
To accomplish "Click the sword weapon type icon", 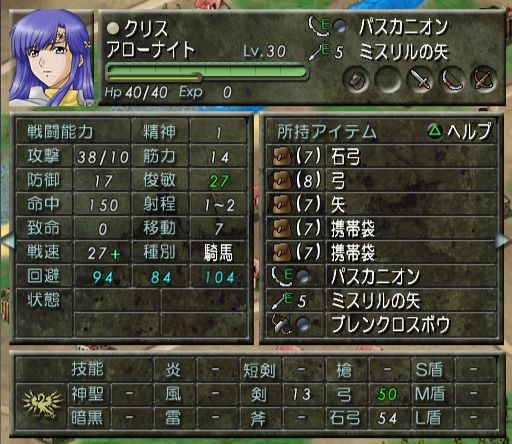I will 420,79.
